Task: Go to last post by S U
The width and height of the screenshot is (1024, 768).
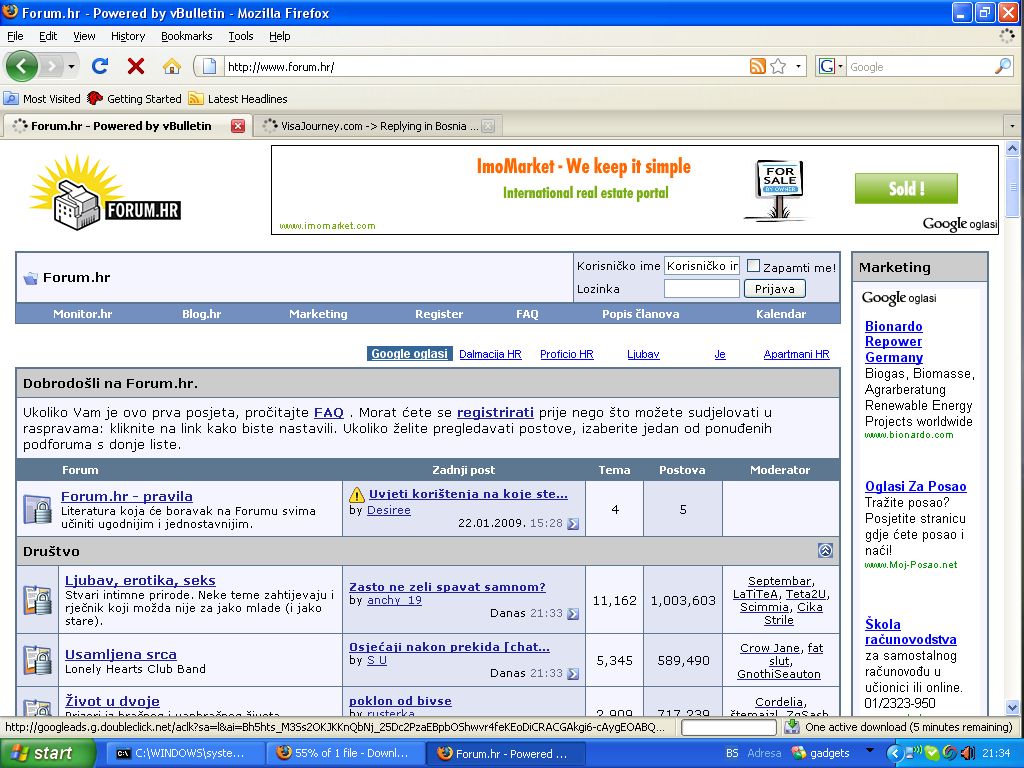Action: 573,674
